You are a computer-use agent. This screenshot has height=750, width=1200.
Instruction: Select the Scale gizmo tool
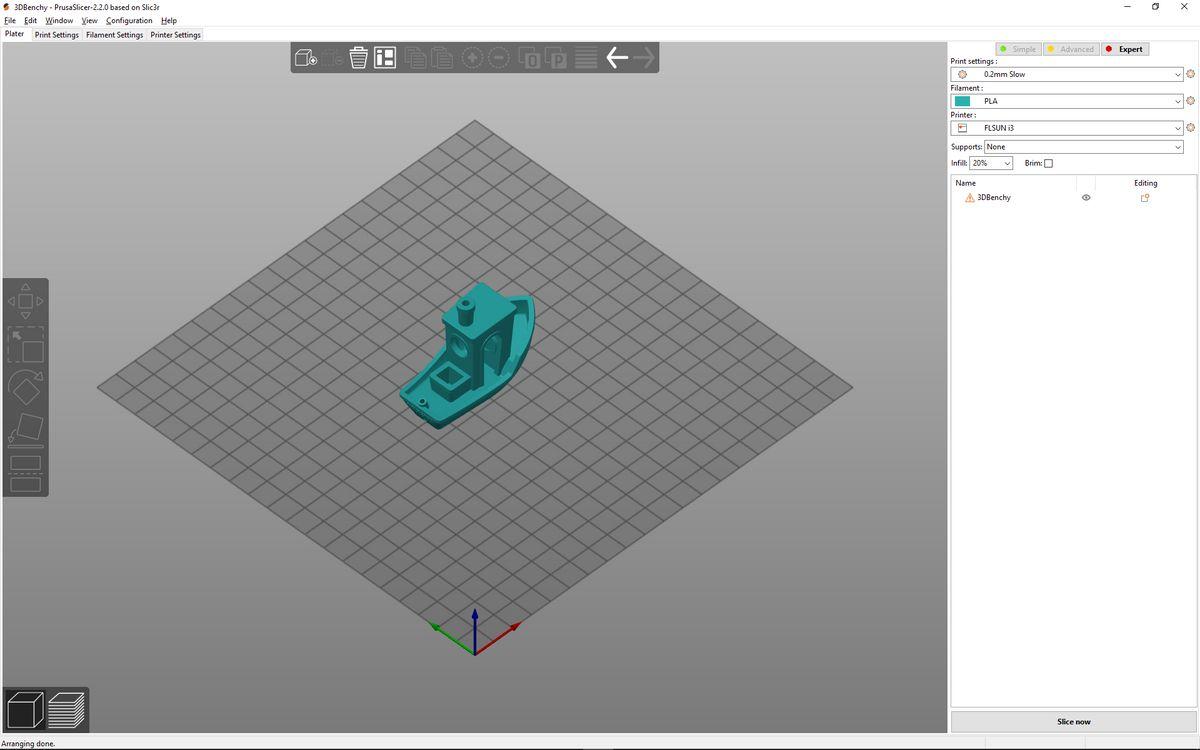click(26, 344)
